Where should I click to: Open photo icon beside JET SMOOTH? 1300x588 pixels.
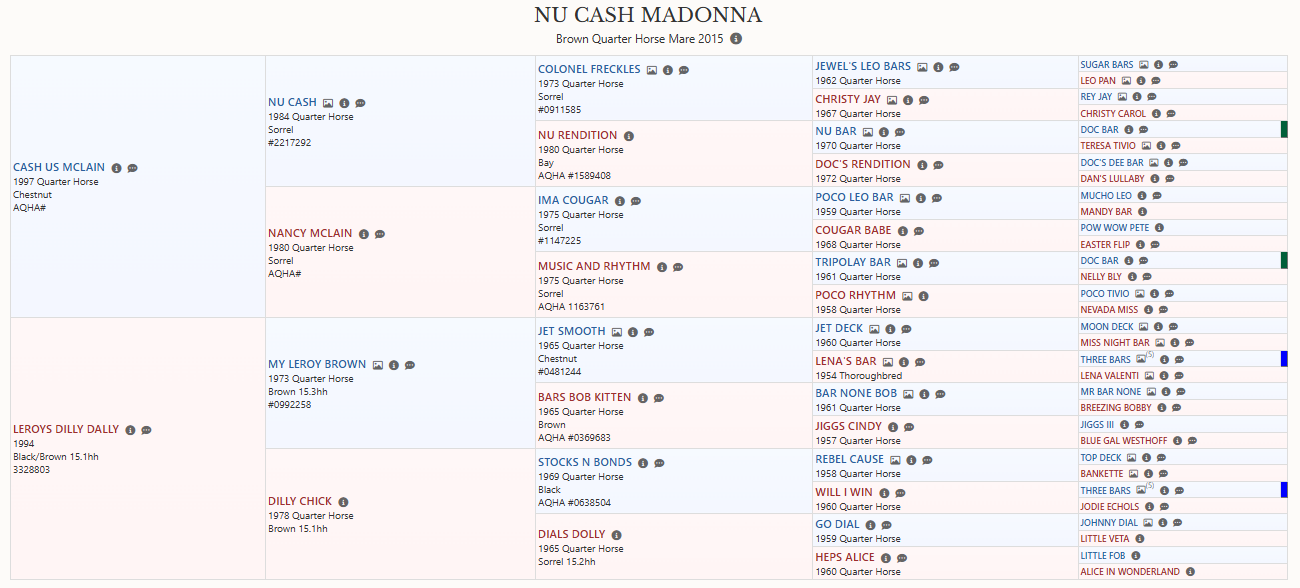coord(617,332)
